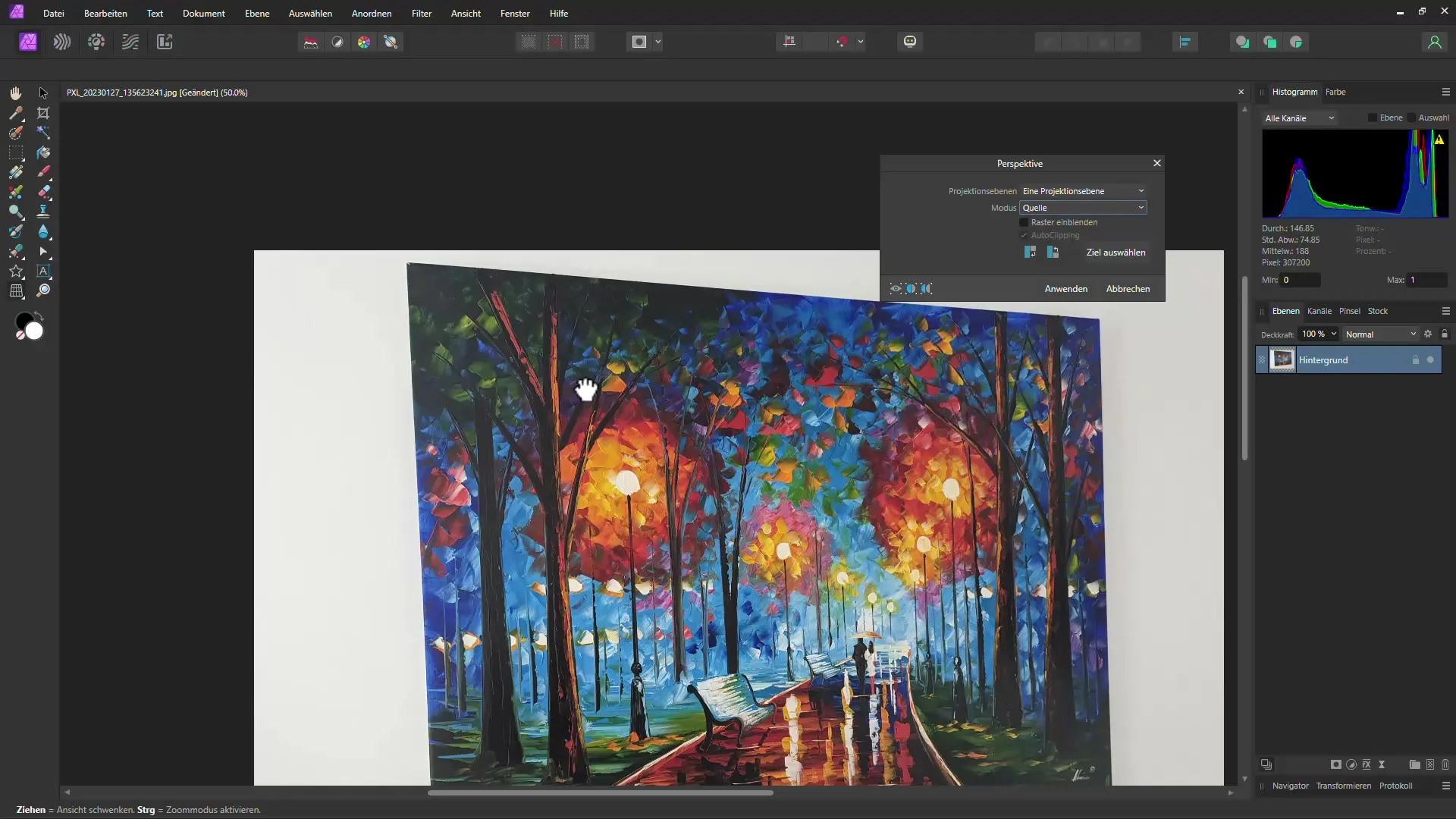This screenshot has width=1456, height=819.
Task: Select the Crop tool
Action: 43,112
